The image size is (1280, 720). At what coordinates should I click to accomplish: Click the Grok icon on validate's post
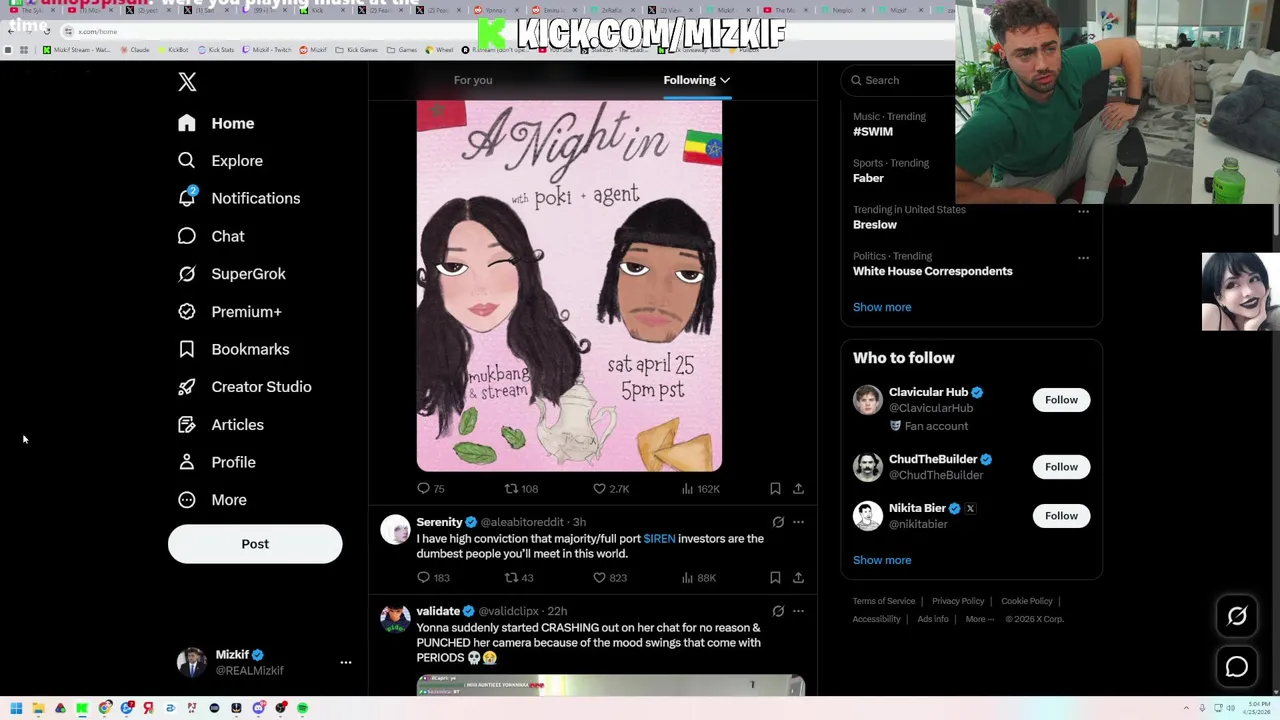(778, 611)
